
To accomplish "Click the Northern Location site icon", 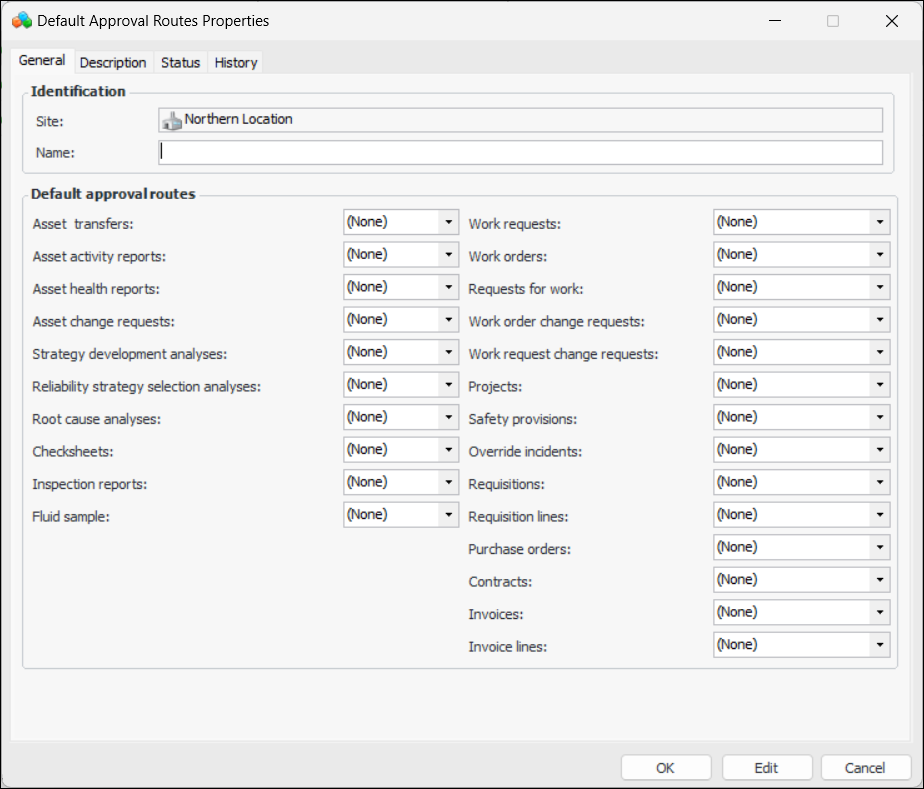I will coord(172,120).
